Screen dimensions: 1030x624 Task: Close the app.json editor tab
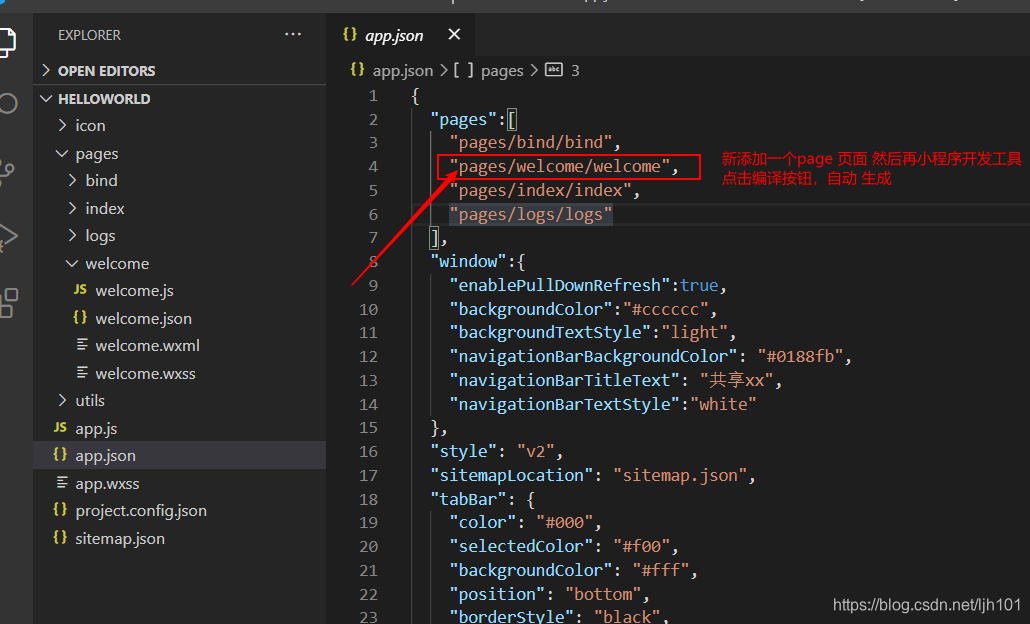point(454,34)
